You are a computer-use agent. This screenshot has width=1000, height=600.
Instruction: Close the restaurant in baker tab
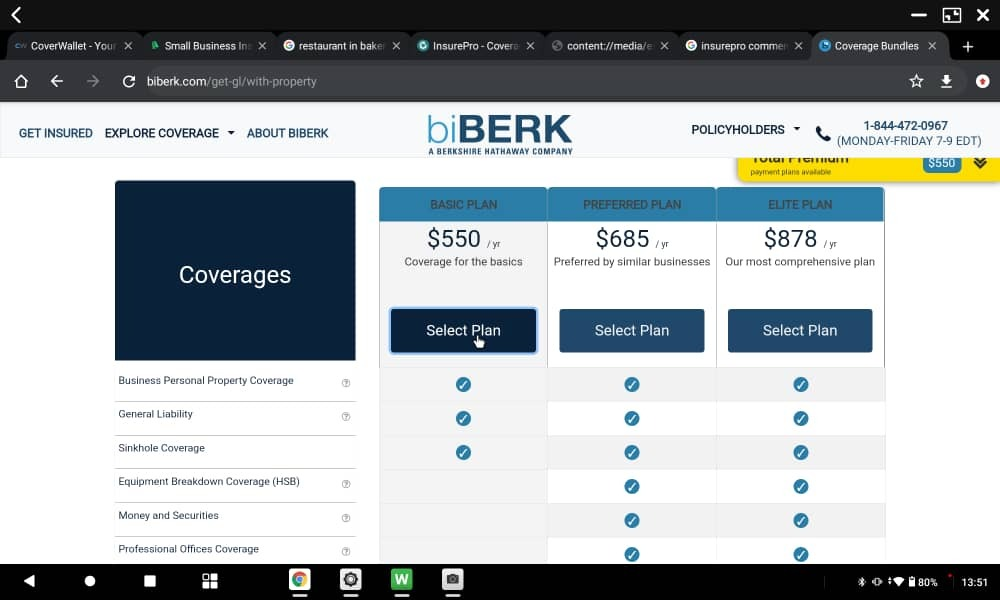(x=396, y=46)
